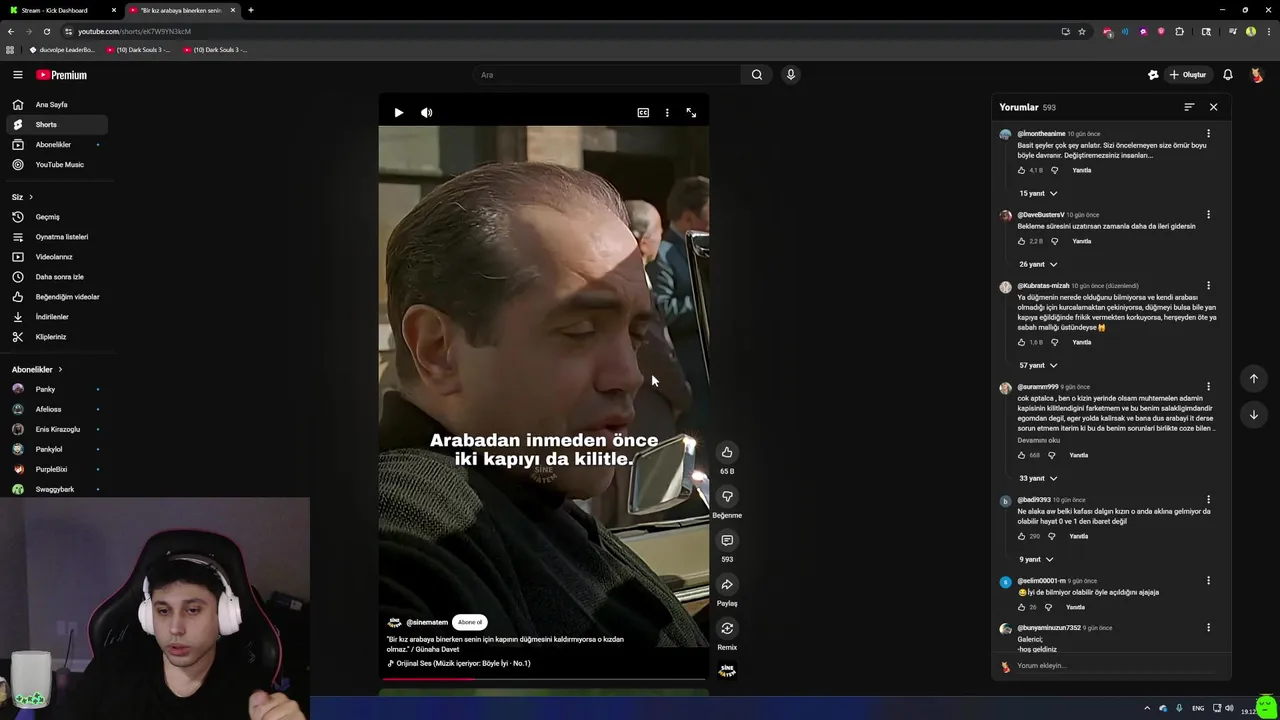Image resolution: width=1280 pixels, height=720 pixels.
Task: Share the Short via Paylaş
Action: (727, 584)
